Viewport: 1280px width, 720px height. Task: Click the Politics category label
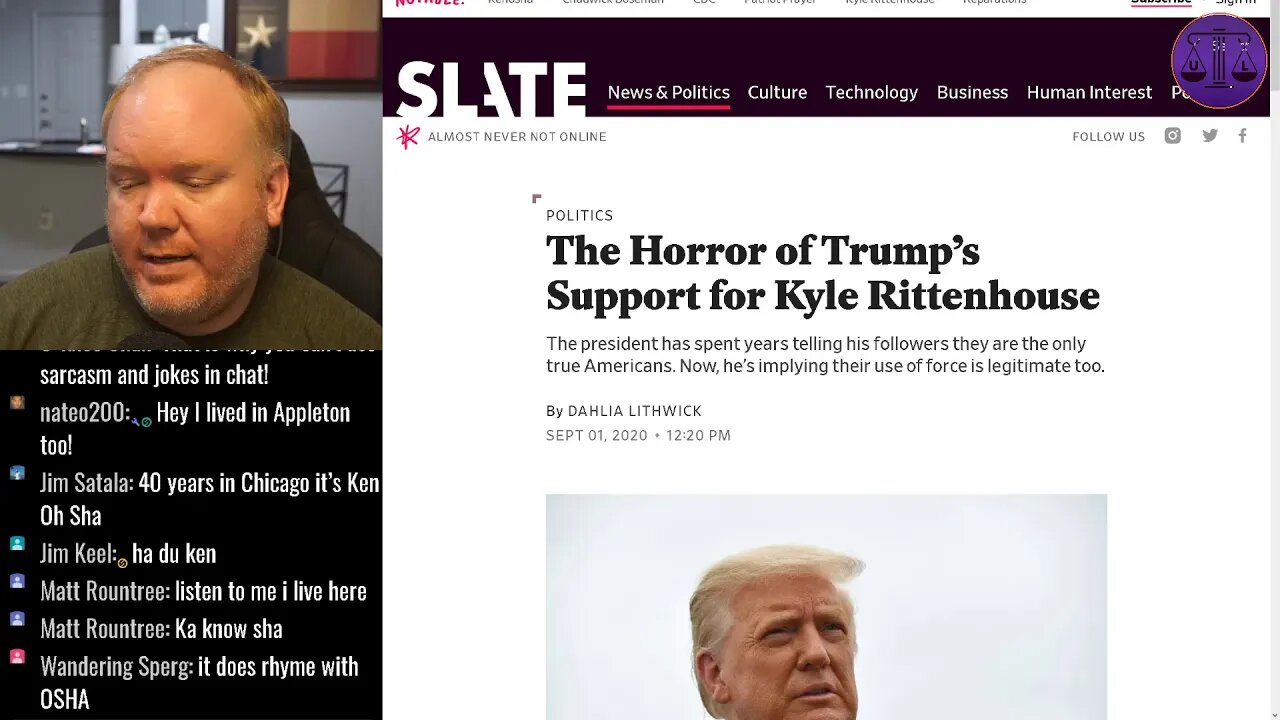click(579, 215)
